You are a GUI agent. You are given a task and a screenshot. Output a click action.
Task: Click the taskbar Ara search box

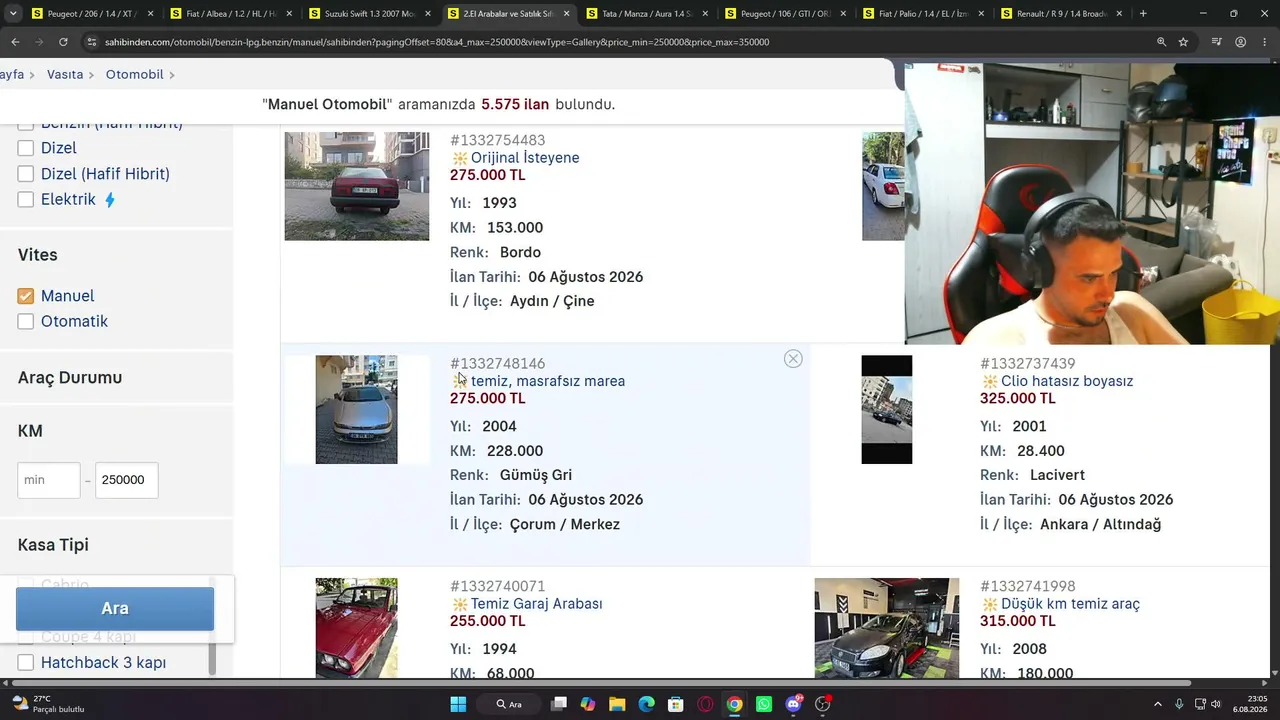(510, 704)
